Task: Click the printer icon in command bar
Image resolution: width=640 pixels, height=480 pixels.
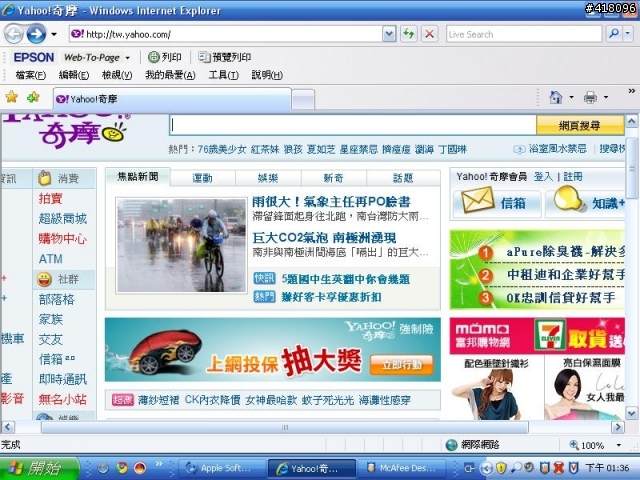Action: 590,98
